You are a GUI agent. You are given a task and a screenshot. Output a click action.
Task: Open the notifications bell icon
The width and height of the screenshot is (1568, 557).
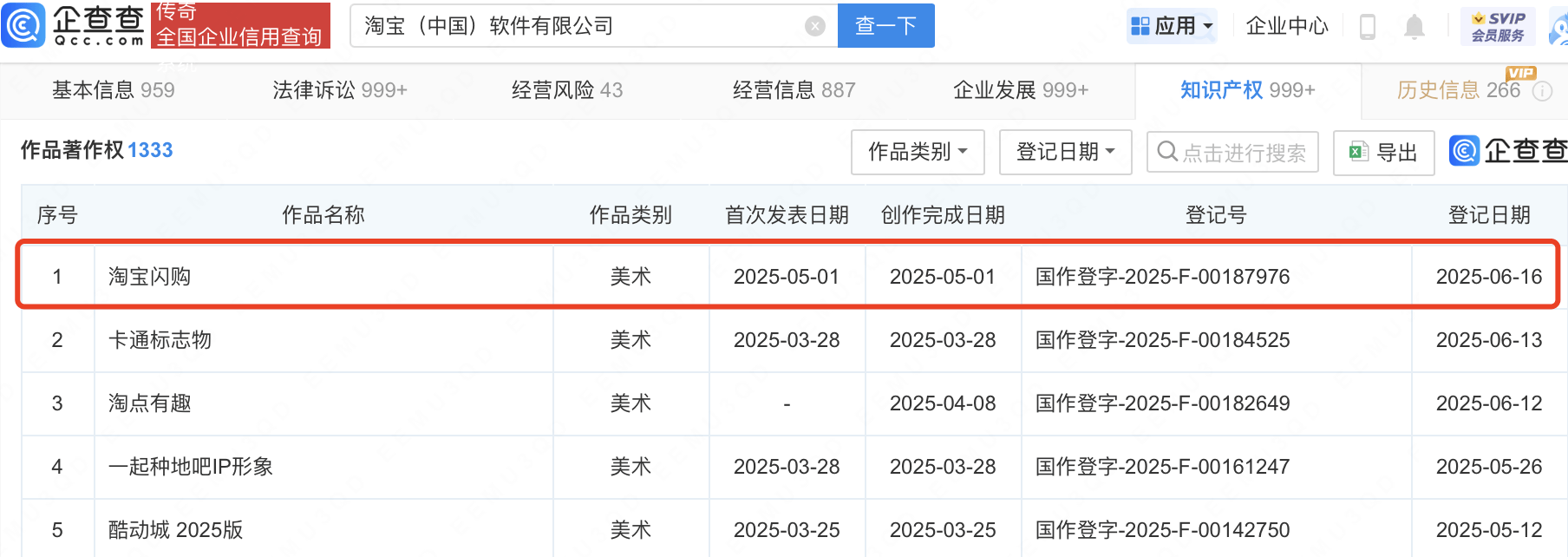tap(1414, 27)
